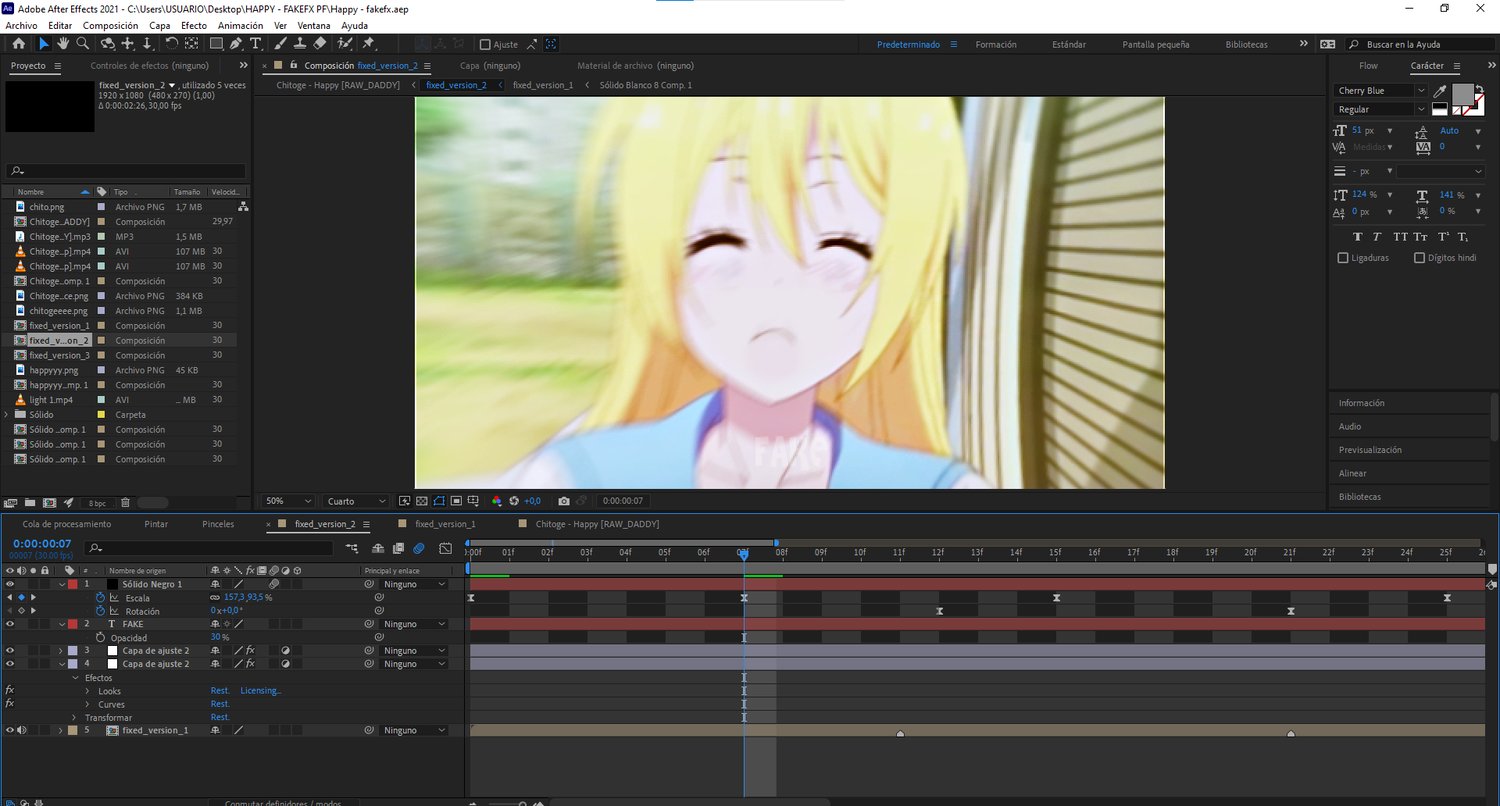Toggle the Opacidad stopwatch
The height and width of the screenshot is (806, 1500).
click(x=100, y=638)
